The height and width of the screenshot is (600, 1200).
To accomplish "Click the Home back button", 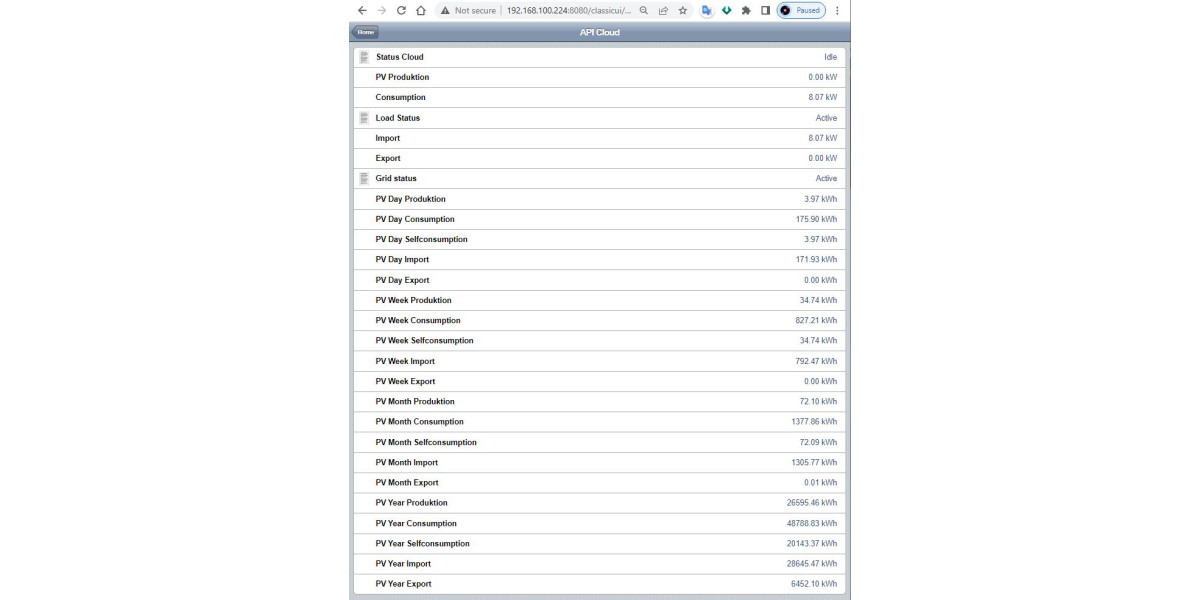I will [x=365, y=32].
